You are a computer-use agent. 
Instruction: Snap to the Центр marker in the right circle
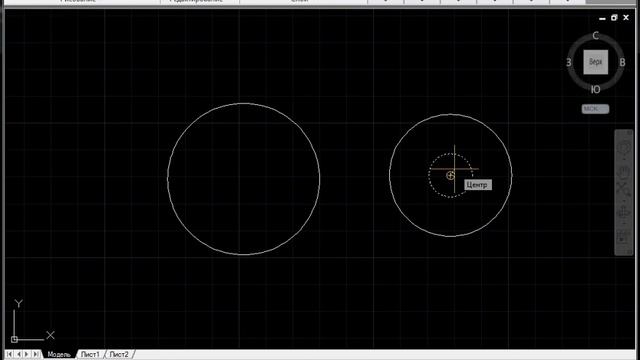[x=450, y=176]
